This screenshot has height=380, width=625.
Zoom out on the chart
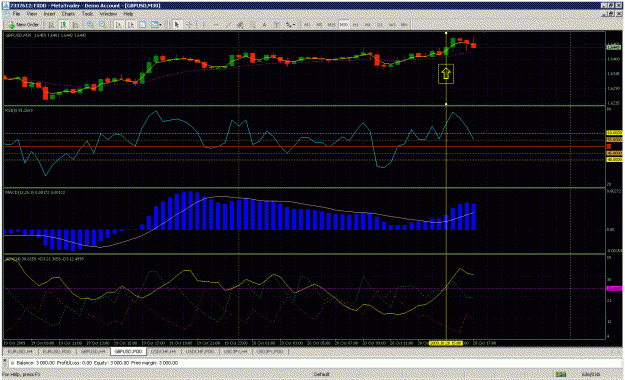(x=102, y=25)
